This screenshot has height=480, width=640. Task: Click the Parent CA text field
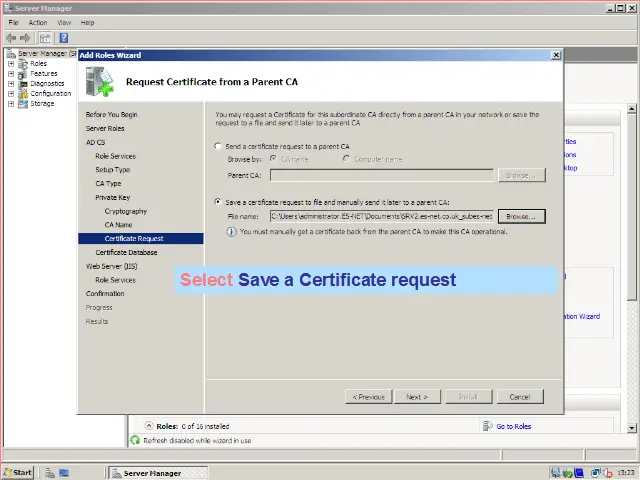click(382, 175)
